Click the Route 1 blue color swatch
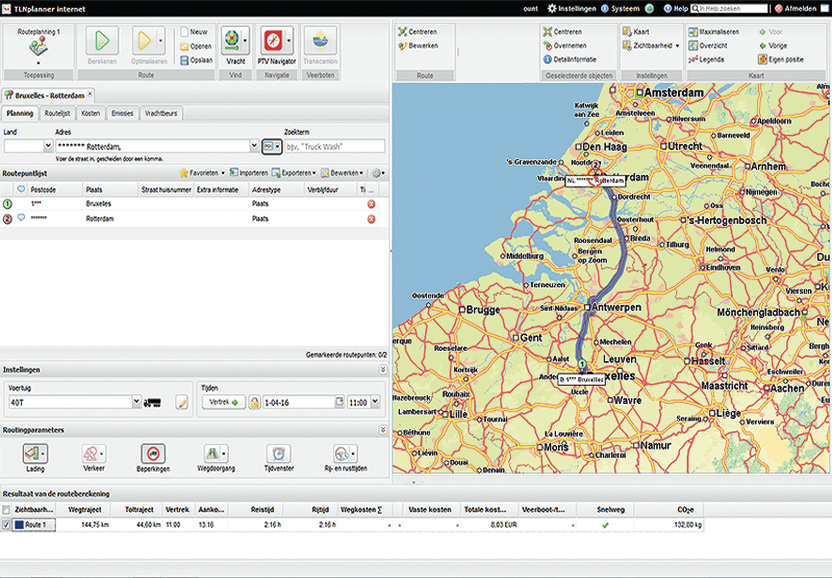The height and width of the screenshot is (578, 832). [x=19, y=524]
